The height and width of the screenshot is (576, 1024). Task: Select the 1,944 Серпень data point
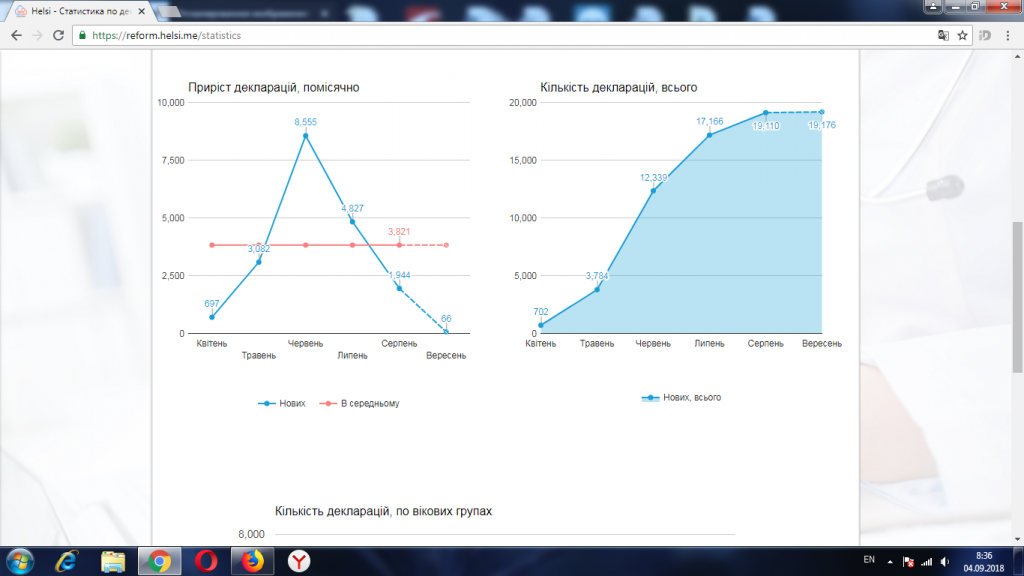(400, 289)
